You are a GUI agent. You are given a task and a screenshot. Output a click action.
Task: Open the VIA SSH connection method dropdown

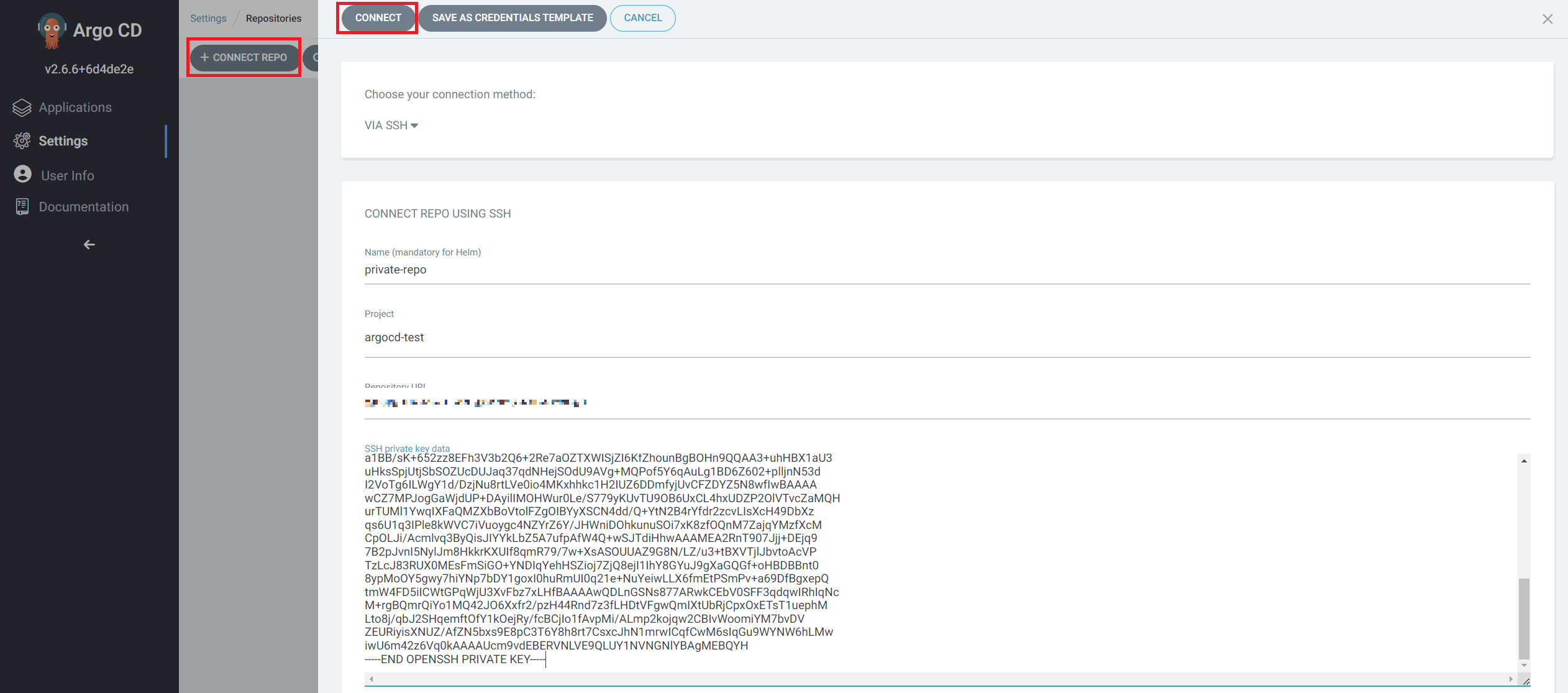391,126
